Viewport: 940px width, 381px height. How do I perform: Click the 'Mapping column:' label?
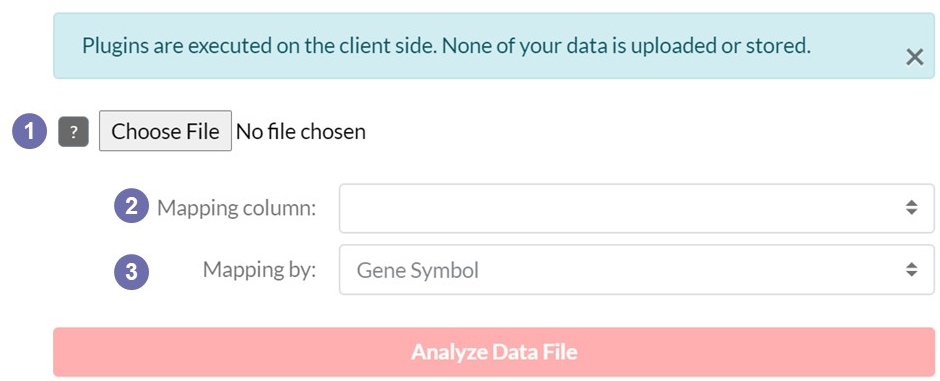236,208
